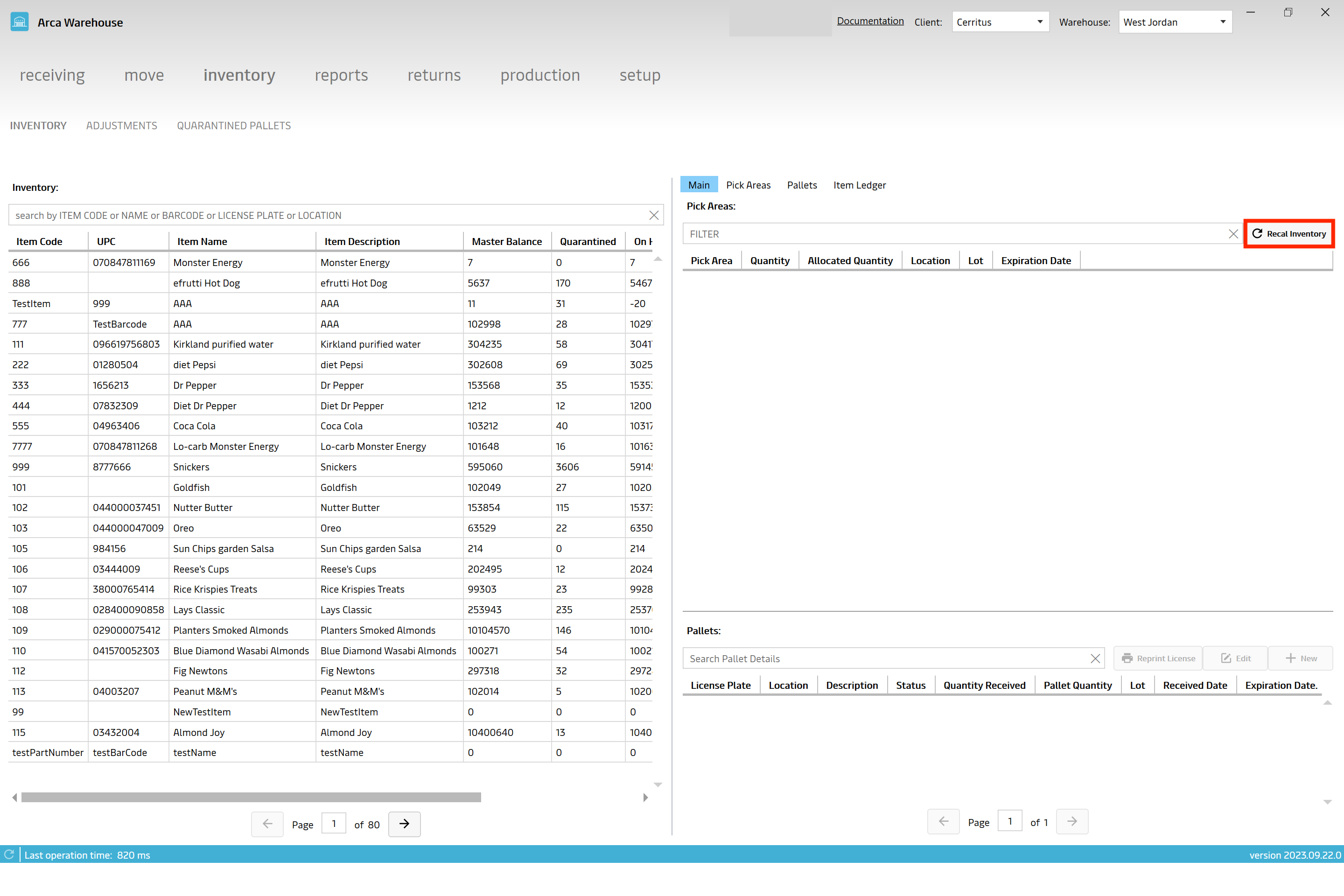Click the Documentation link at top
The image size is (1344, 896).
[x=868, y=21]
